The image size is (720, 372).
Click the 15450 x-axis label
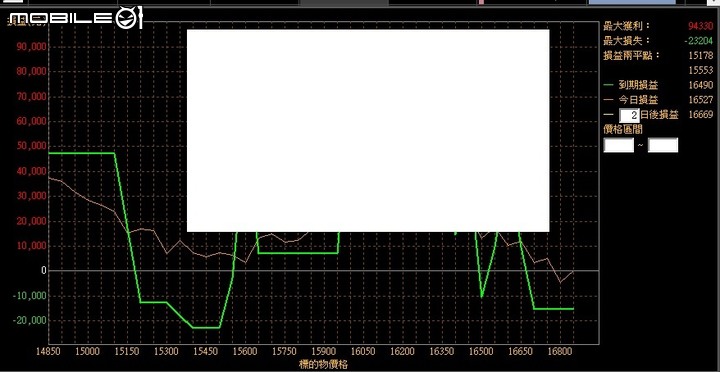[206, 352]
